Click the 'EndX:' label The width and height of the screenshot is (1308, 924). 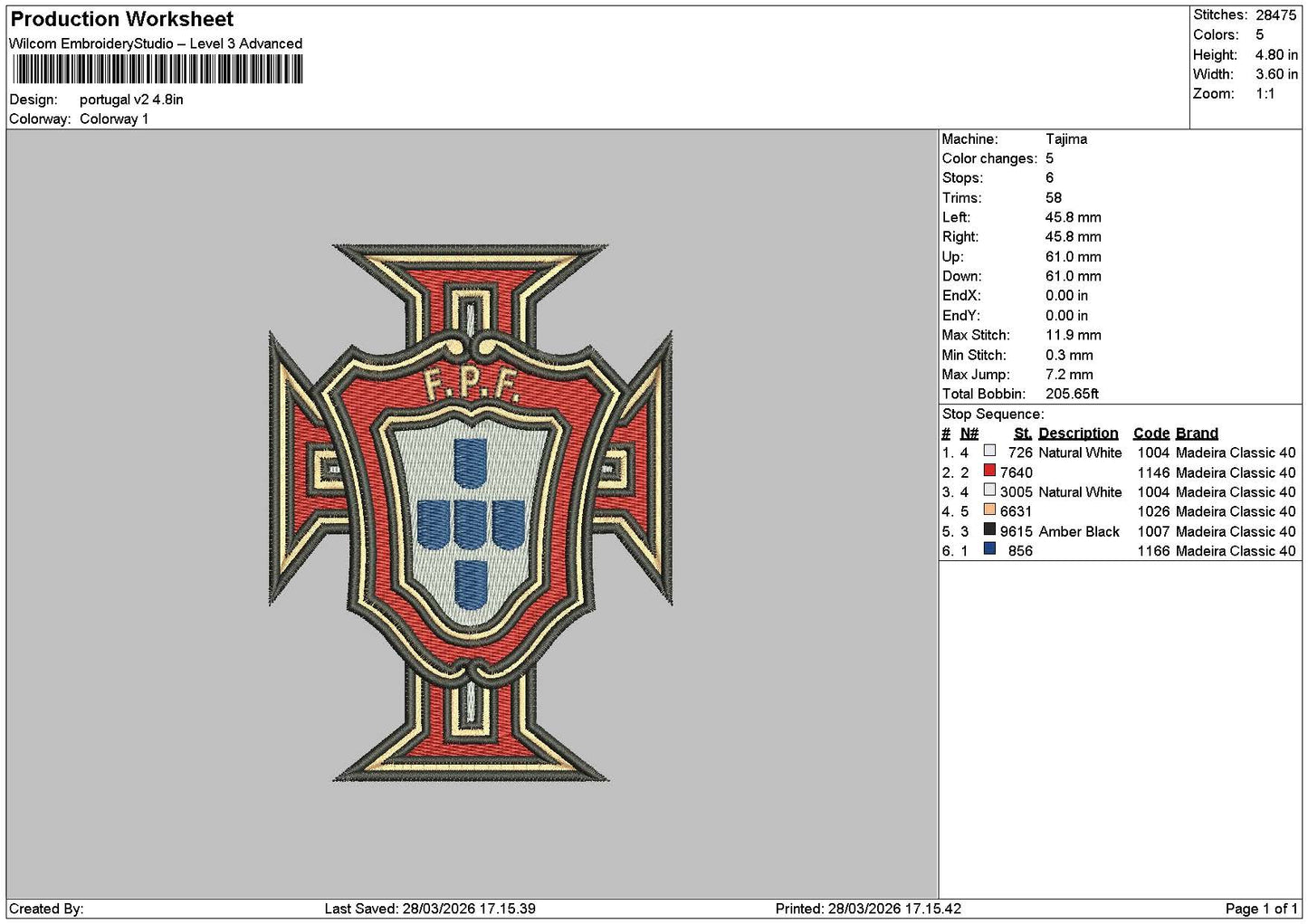(961, 296)
